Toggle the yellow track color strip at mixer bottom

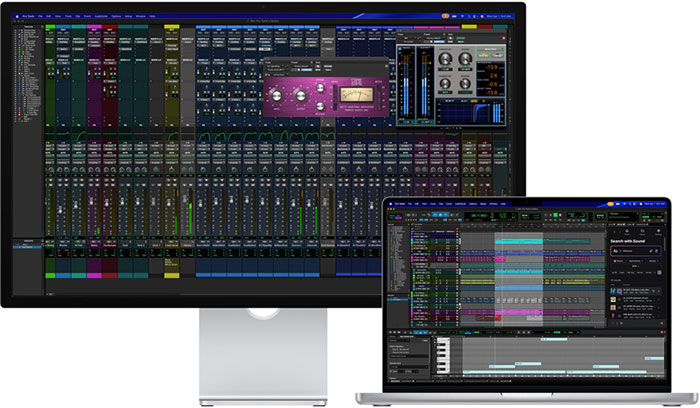(171, 275)
